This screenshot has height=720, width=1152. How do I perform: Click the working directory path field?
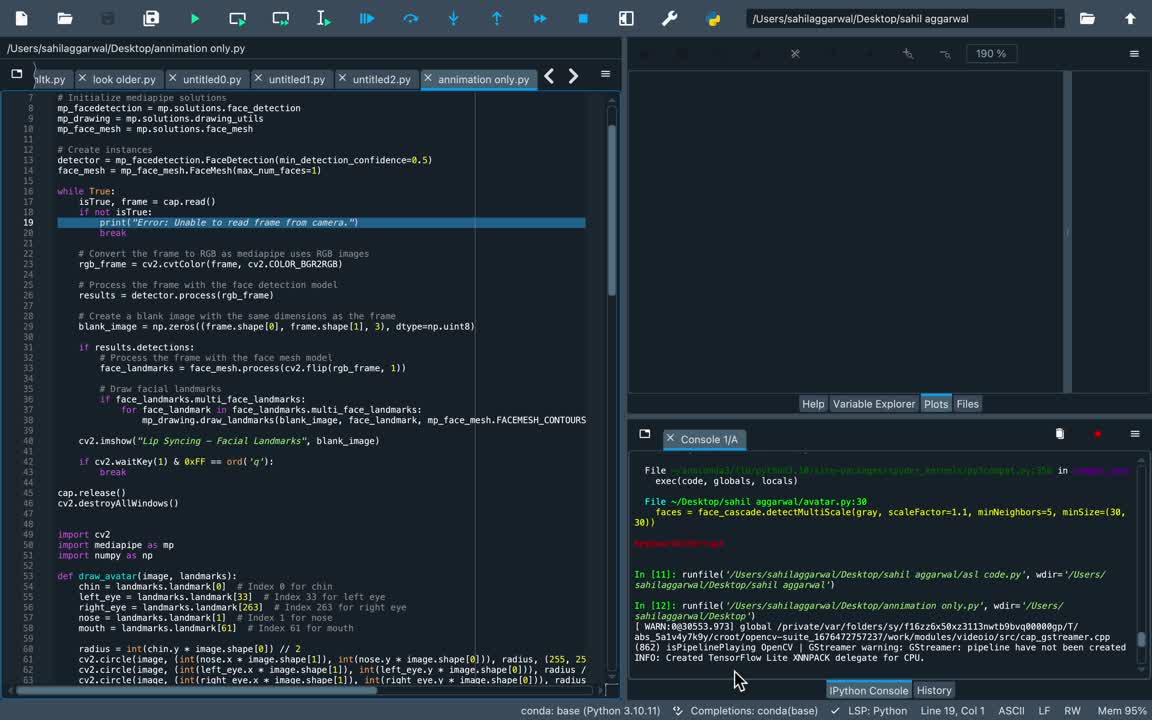900,19
